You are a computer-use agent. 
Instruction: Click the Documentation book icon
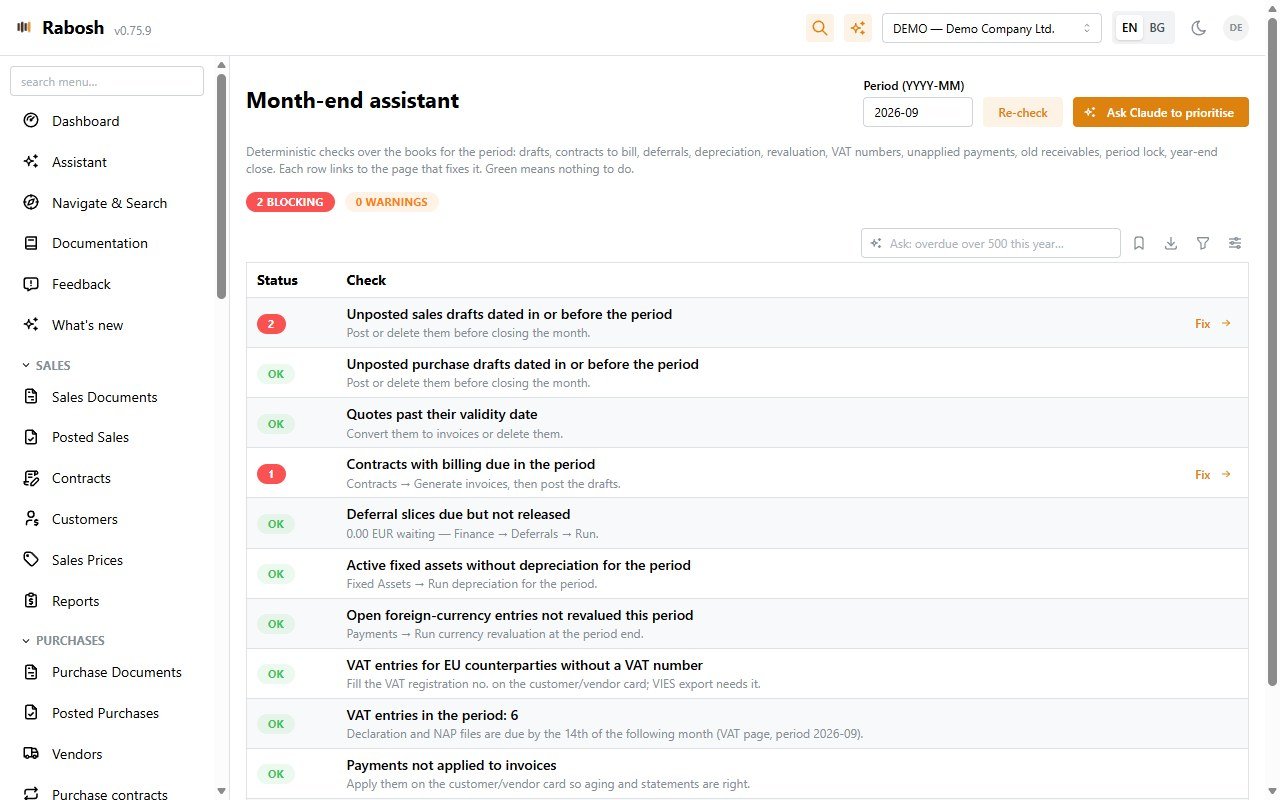coord(31,243)
